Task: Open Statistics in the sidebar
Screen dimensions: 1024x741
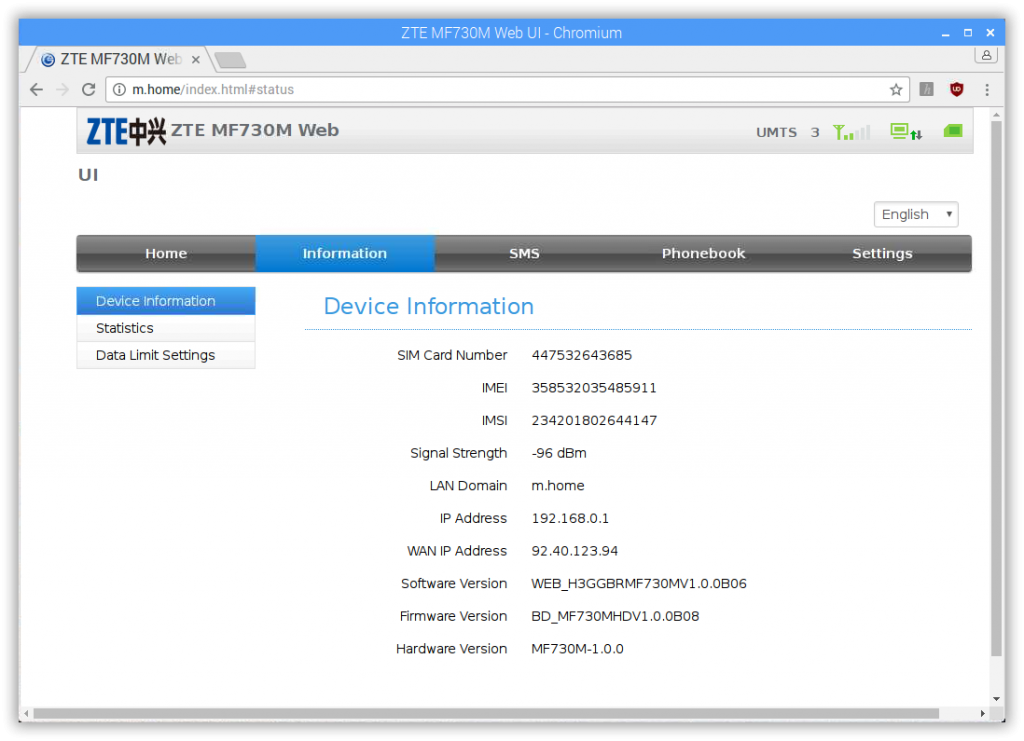Action: (x=124, y=328)
